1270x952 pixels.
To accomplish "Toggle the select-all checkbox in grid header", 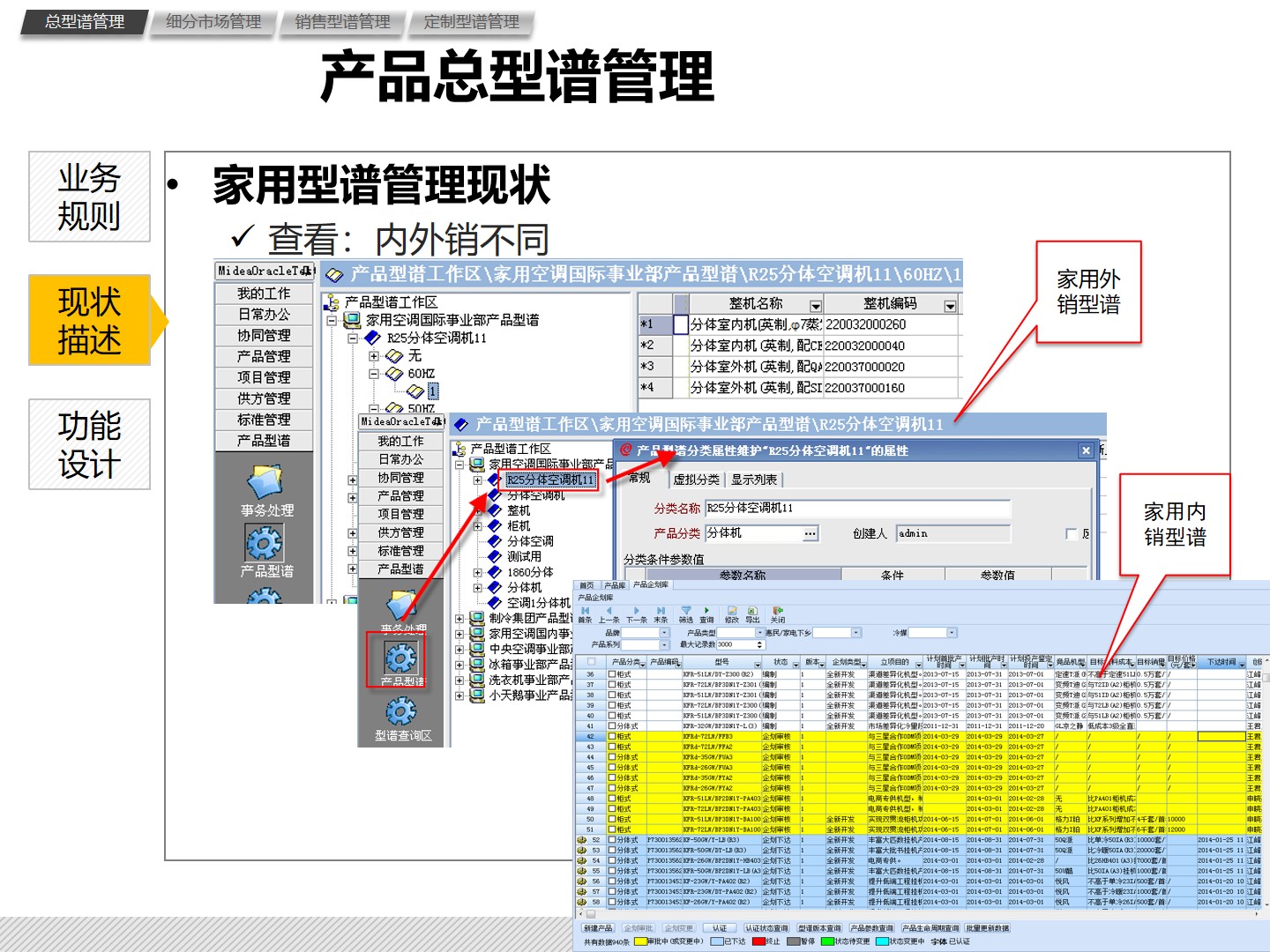I will [x=591, y=662].
